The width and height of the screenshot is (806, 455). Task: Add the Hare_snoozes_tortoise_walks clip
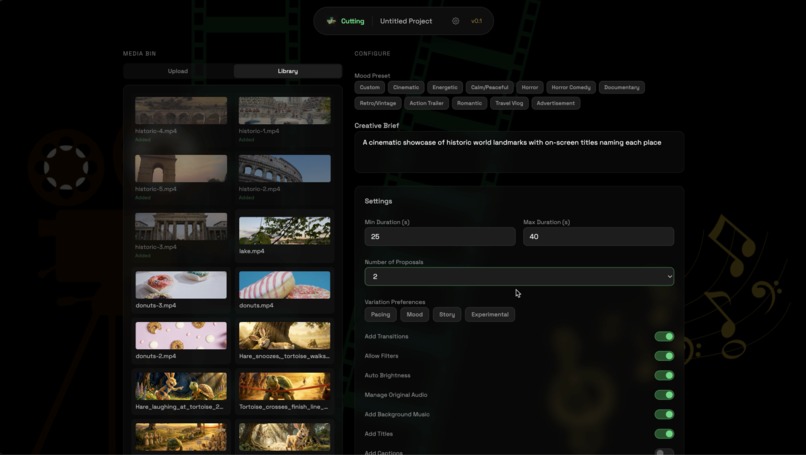tap(284, 340)
